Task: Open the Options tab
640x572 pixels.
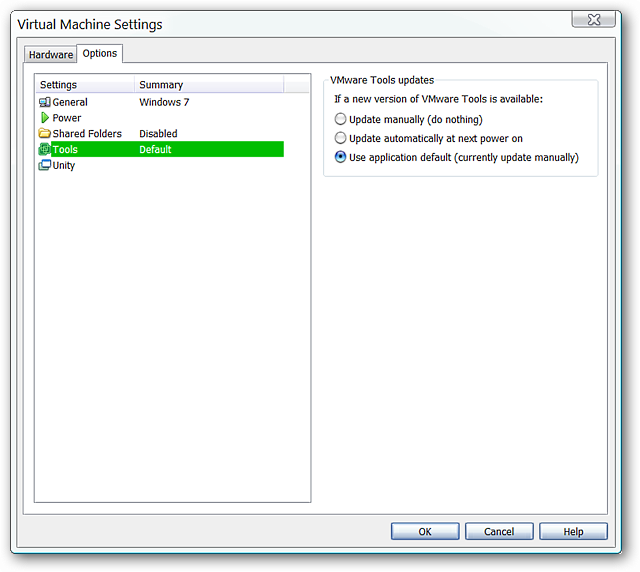Action: [100, 53]
